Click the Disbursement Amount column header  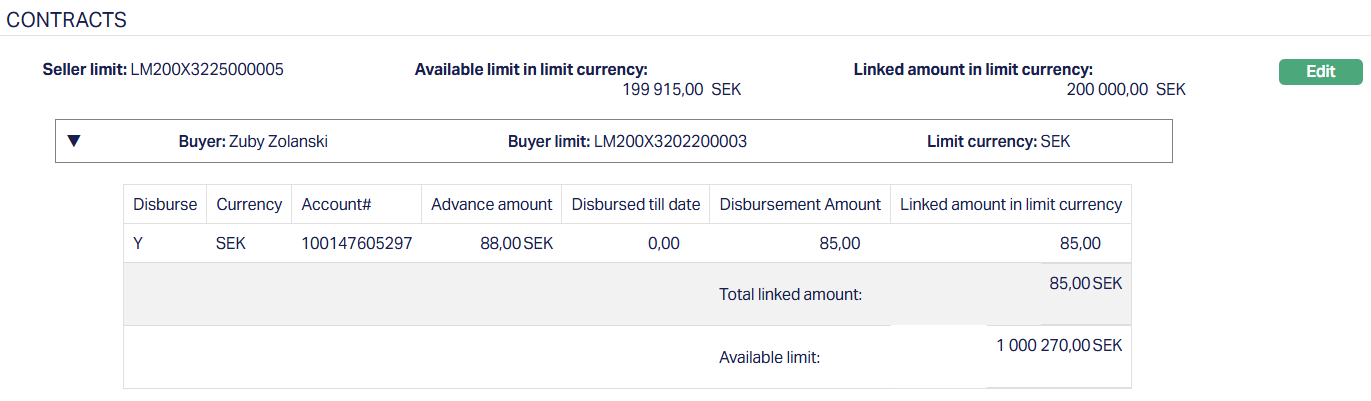pyautogui.click(x=800, y=204)
